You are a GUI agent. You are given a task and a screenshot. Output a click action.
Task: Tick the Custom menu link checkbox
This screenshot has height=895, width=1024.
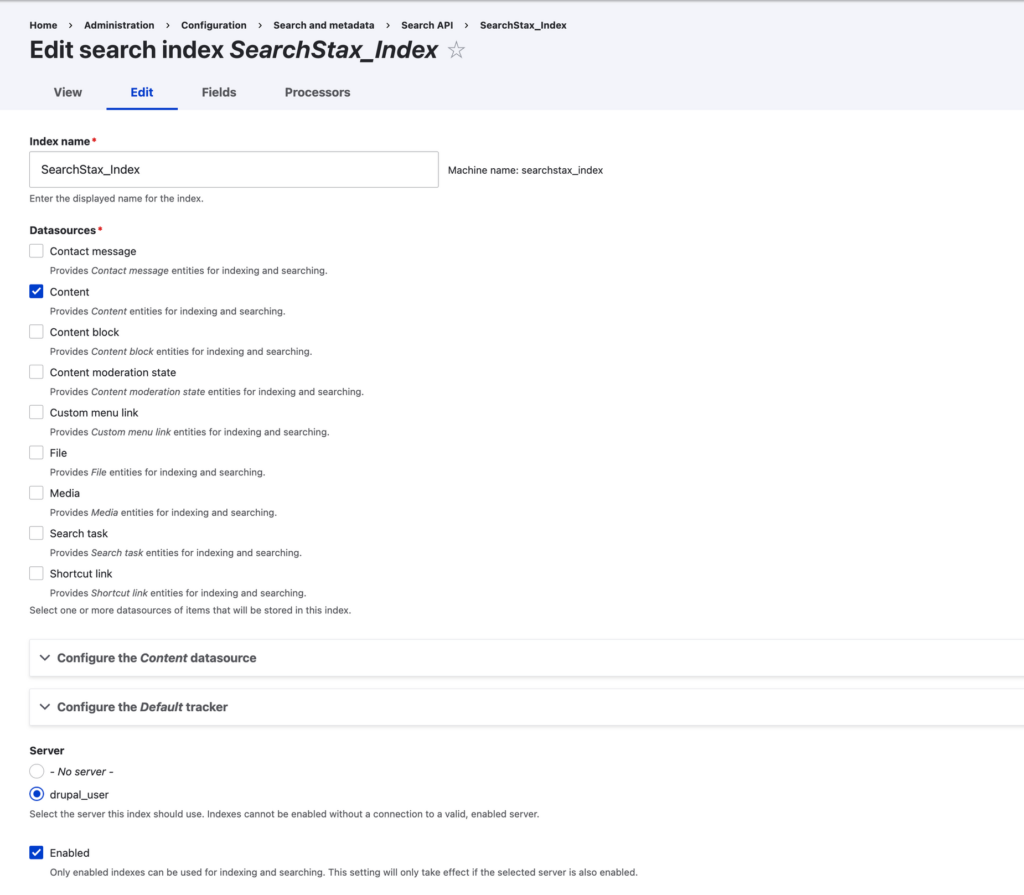click(x=37, y=412)
